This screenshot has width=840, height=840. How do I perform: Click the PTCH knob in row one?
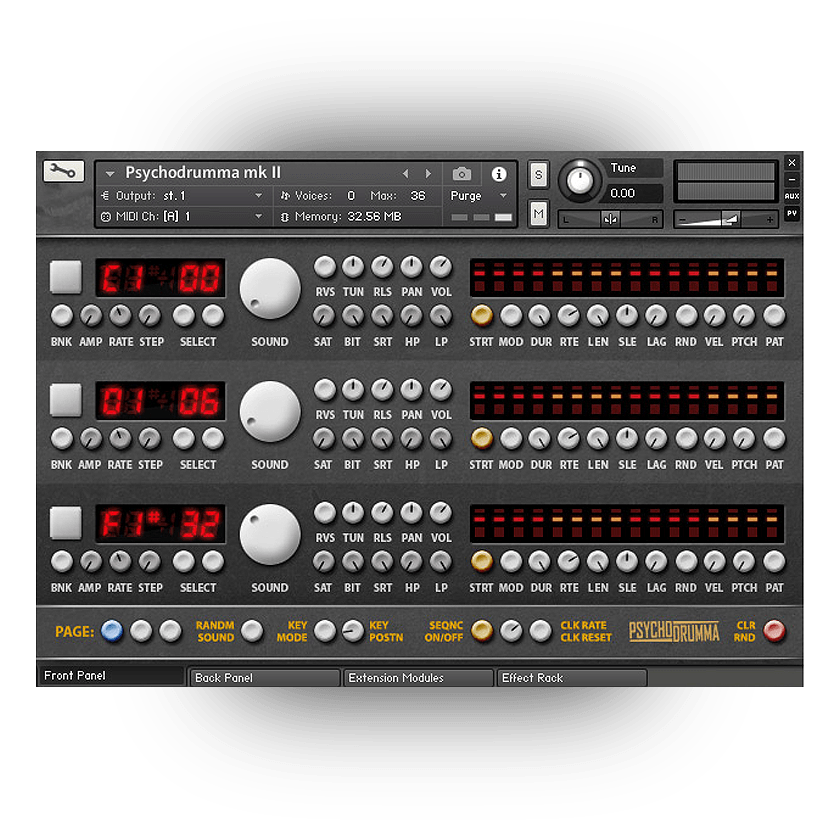coord(744,316)
